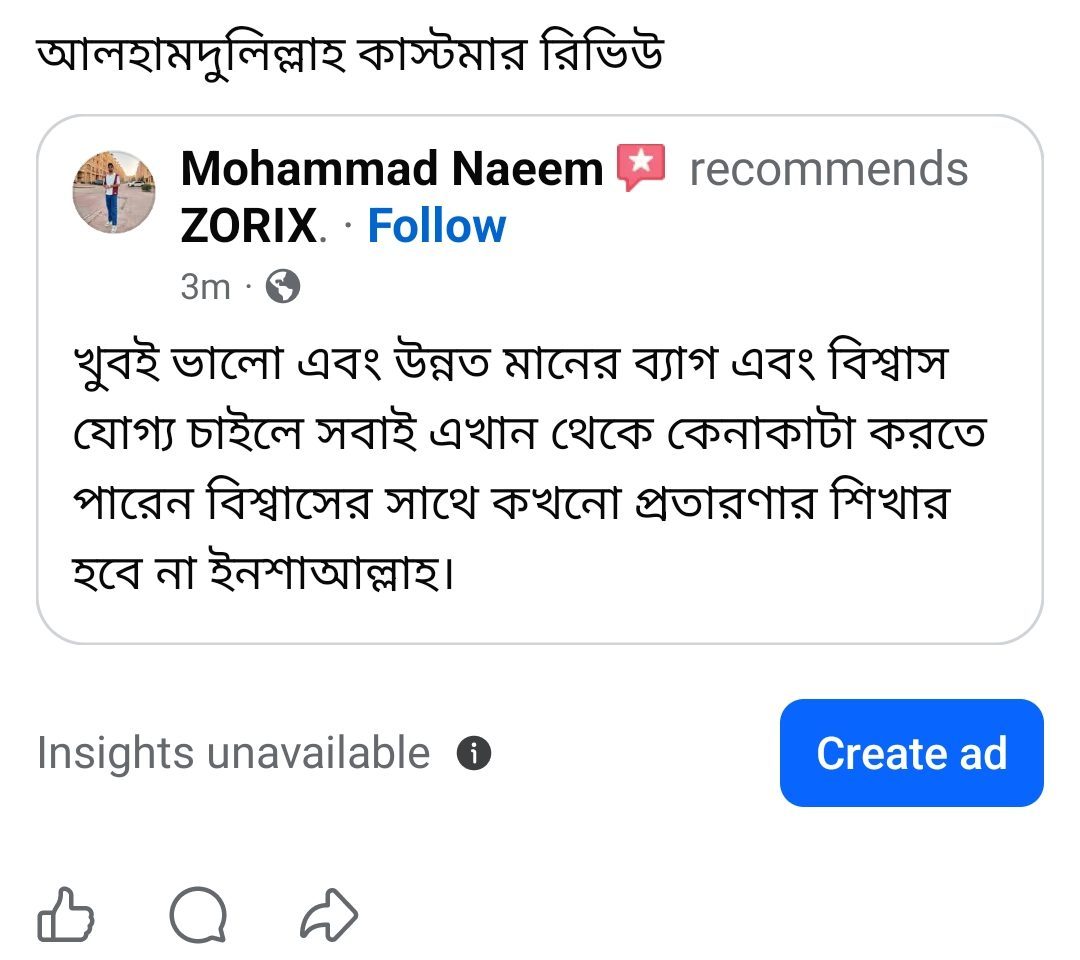Screen dimensions: 1080x960
Task: Follow Mohammad Naeem via Follow link
Action: (x=437, y=226)
